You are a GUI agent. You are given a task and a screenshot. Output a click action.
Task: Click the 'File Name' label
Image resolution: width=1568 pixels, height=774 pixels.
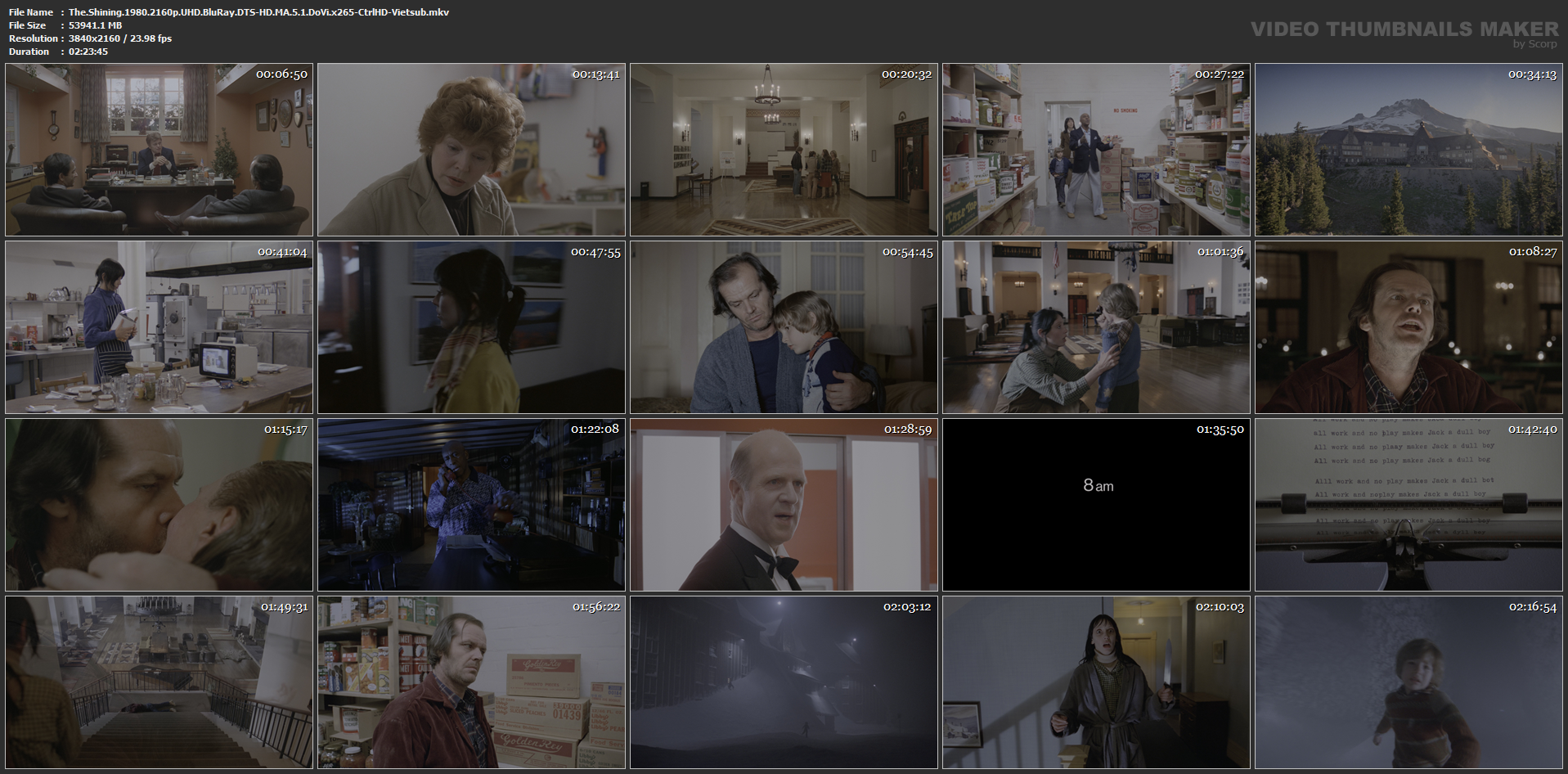click(31, 12)
